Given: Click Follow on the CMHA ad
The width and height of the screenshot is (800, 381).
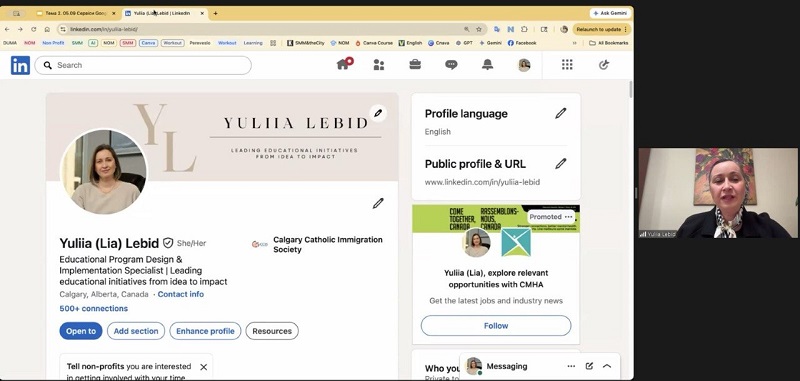Looking at the screenshot, I should pyautogui.click(x=496, y=325).
